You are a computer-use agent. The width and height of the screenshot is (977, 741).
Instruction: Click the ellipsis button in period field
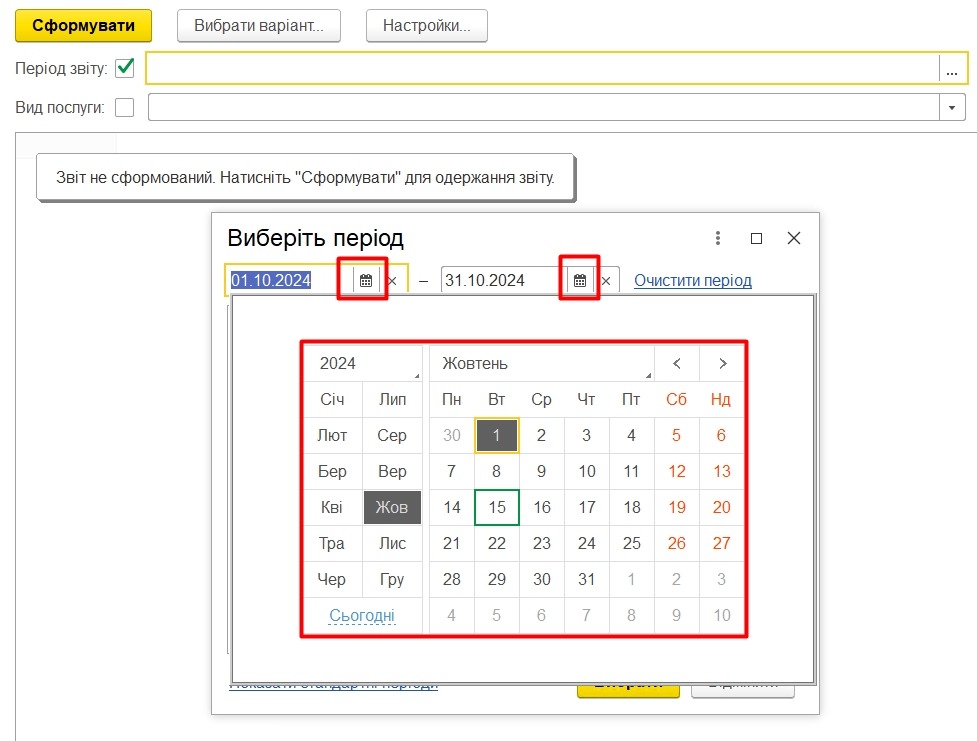952,69
